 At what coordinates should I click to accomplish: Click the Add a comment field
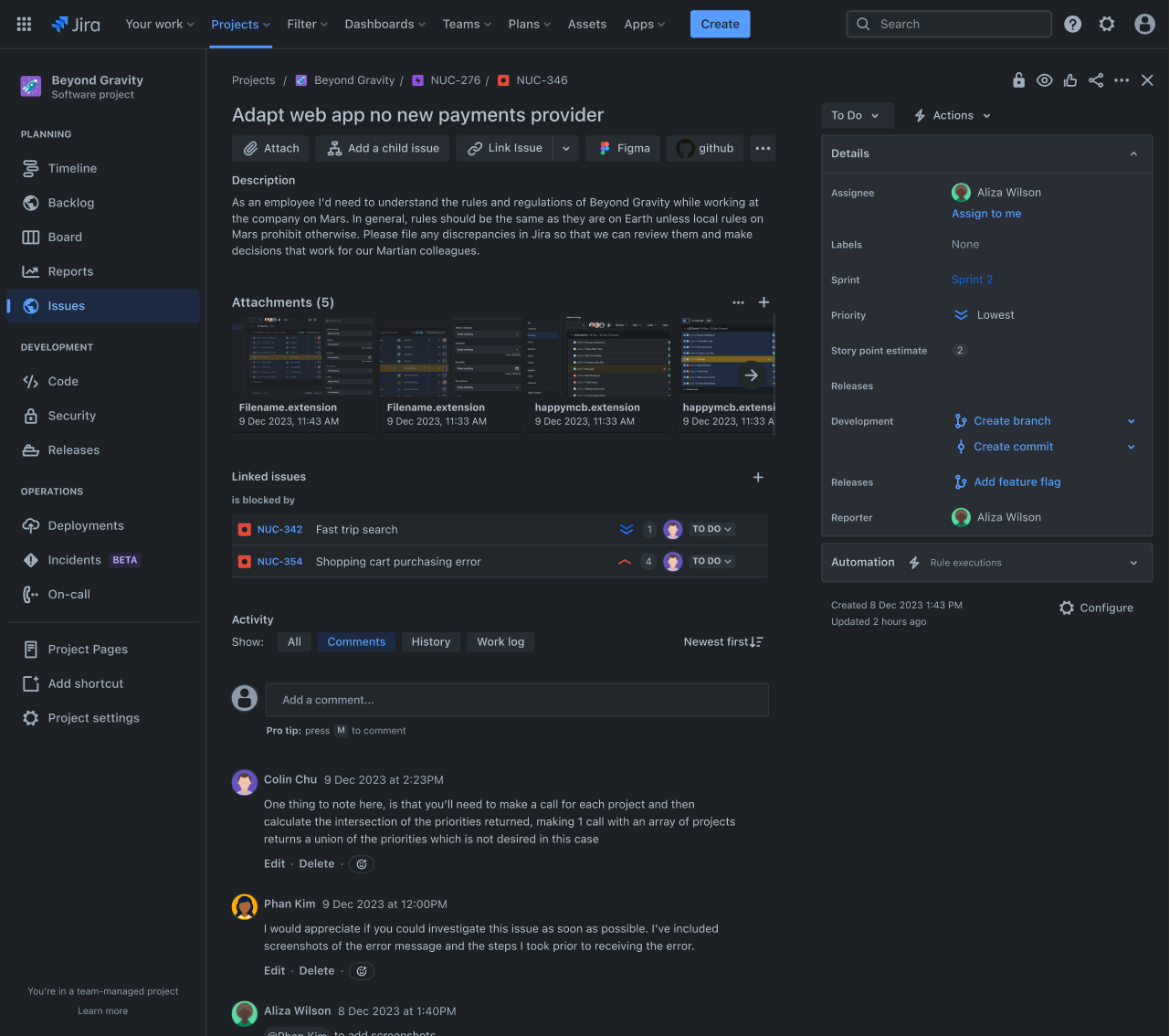pos(517,699)
